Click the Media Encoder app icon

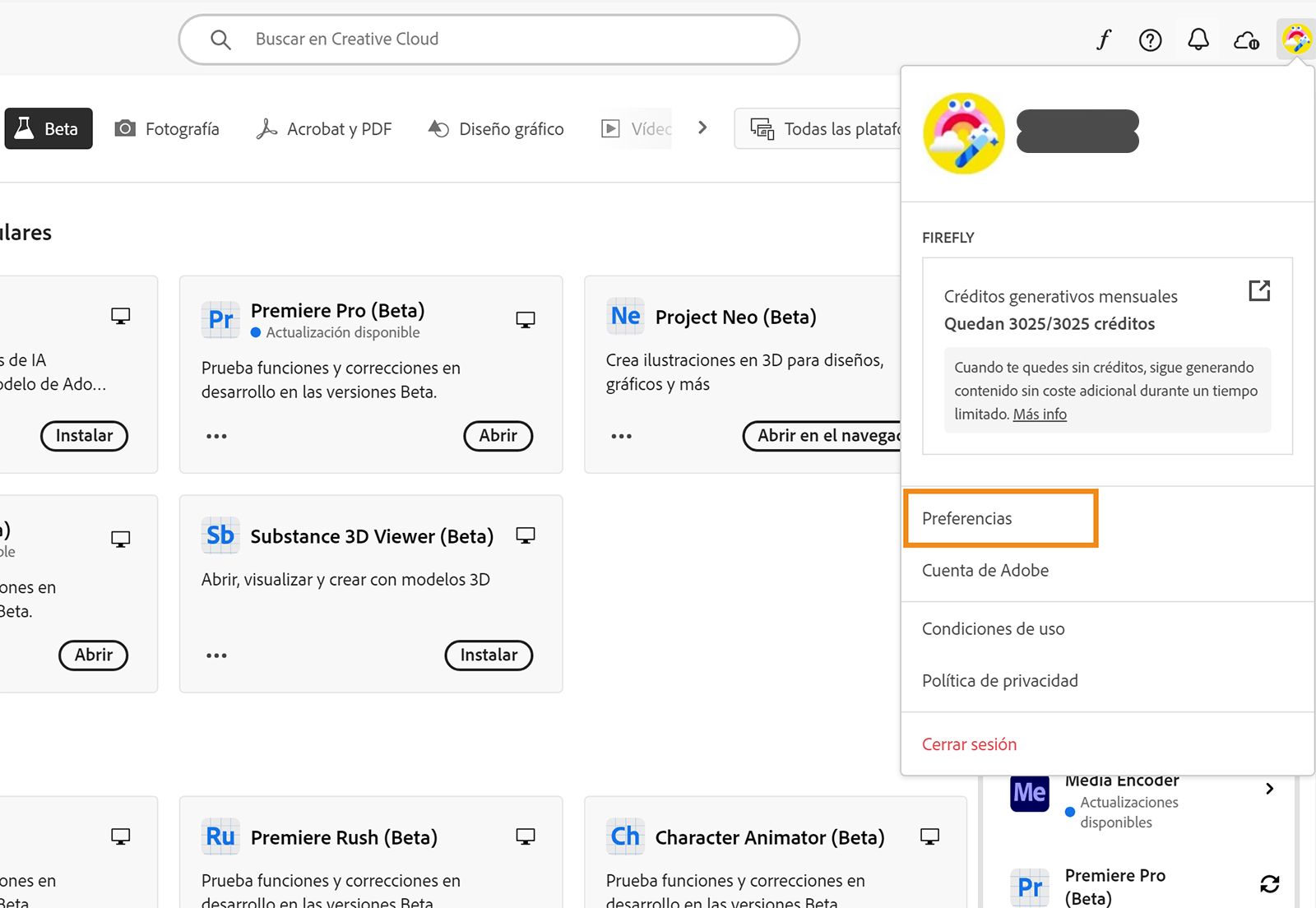tap(1030, 794)
